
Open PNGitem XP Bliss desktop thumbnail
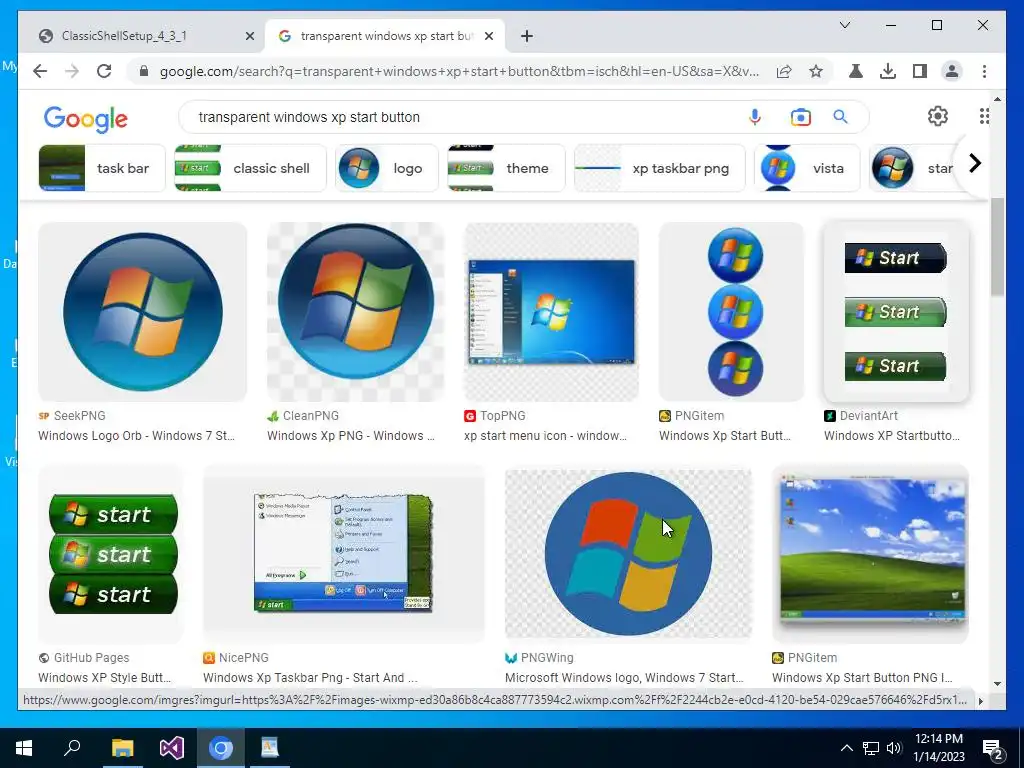click(870, 554)
